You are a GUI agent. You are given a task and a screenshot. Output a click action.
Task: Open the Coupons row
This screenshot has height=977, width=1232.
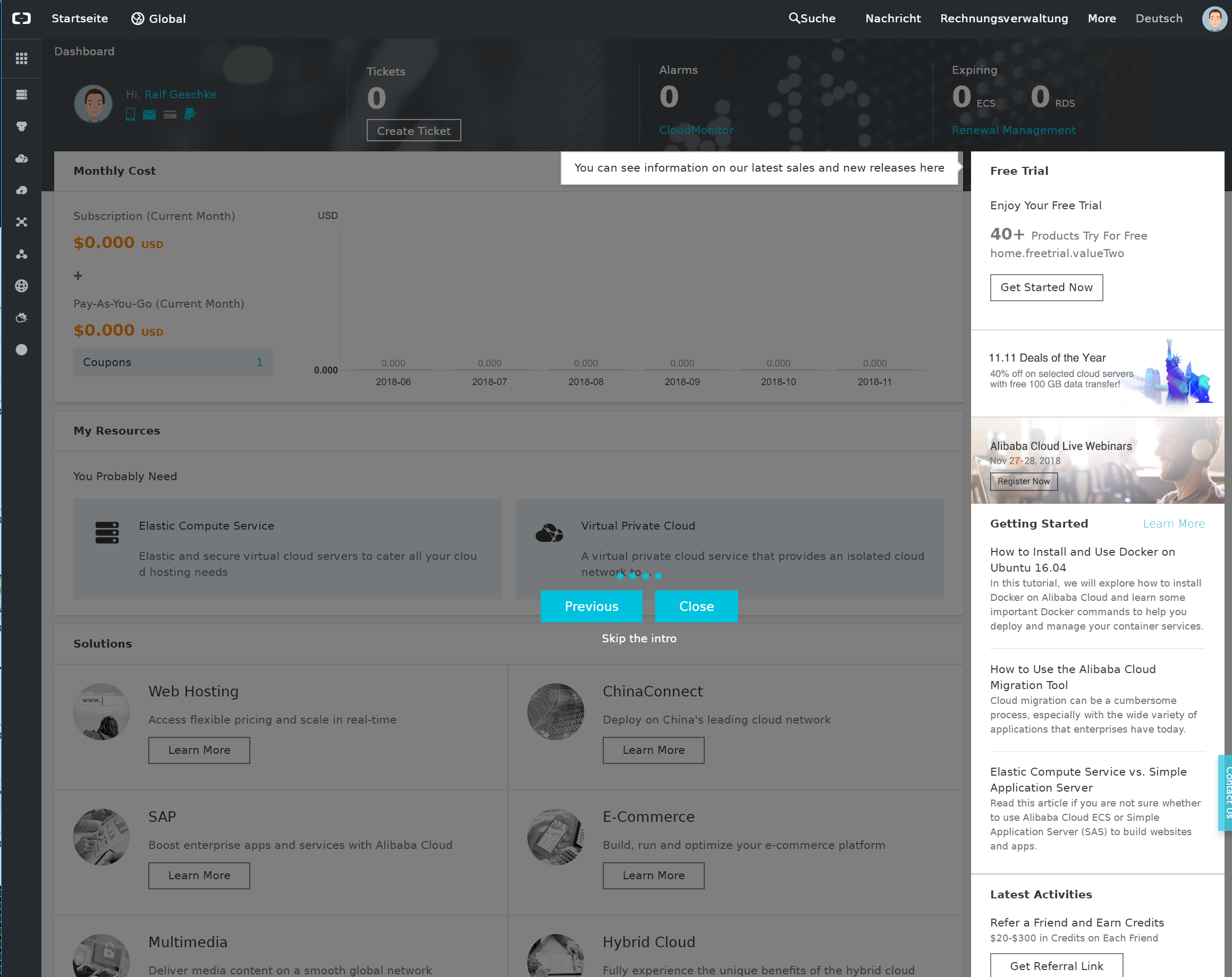pyautogui.click(x=173, y=362)
